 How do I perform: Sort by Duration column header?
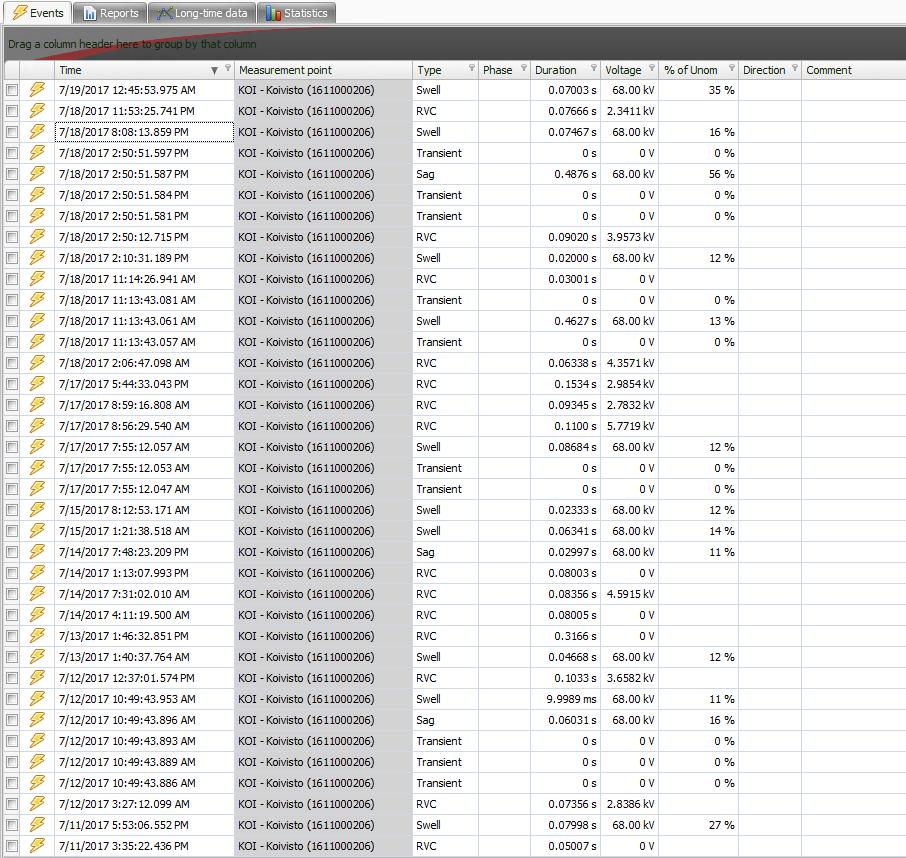[x=565, y=70]
